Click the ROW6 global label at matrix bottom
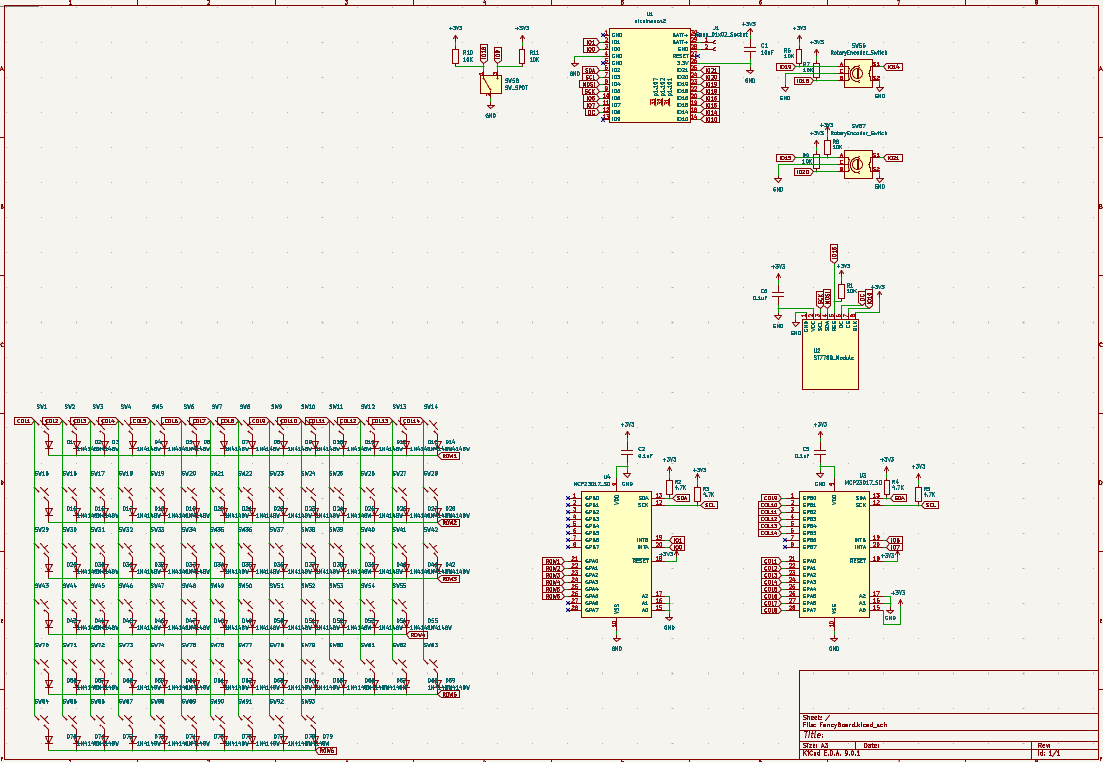Screen dimensions: 1103x762 327,751
